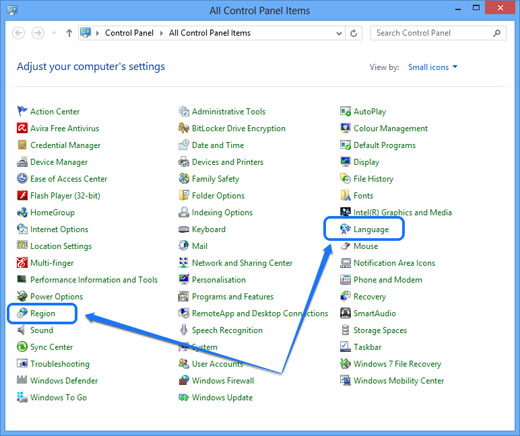Open the Folder Options link
Image resolution: width=520 pixels, height=436 pixels.
click(x=218, y=196)
